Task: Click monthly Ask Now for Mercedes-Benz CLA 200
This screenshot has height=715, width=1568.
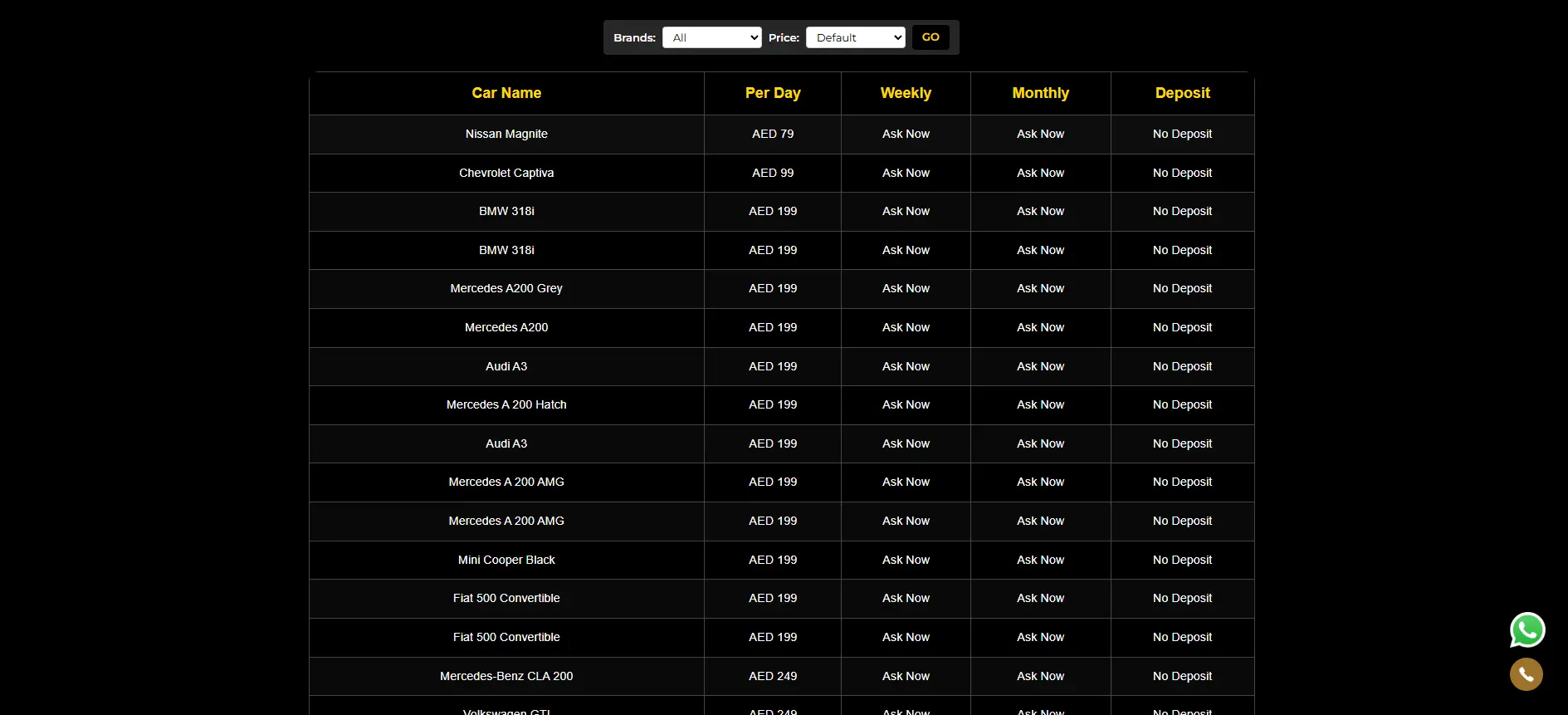Action: click(x=1040, y=676)
